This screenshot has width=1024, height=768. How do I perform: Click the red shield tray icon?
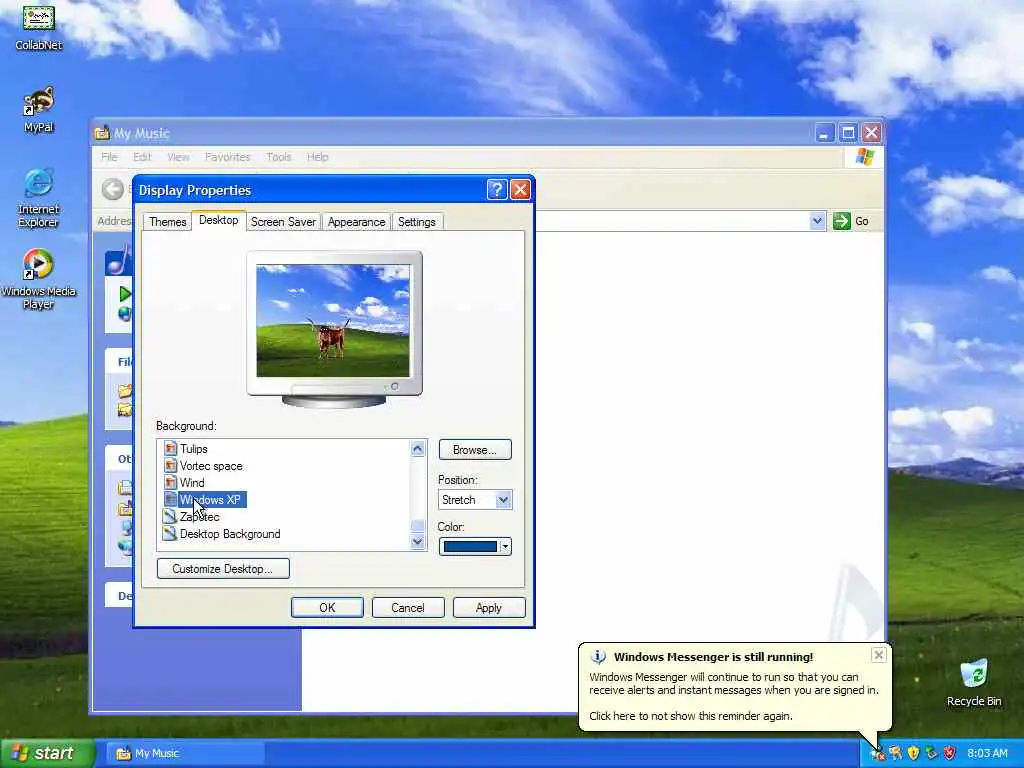click(950, 753)
